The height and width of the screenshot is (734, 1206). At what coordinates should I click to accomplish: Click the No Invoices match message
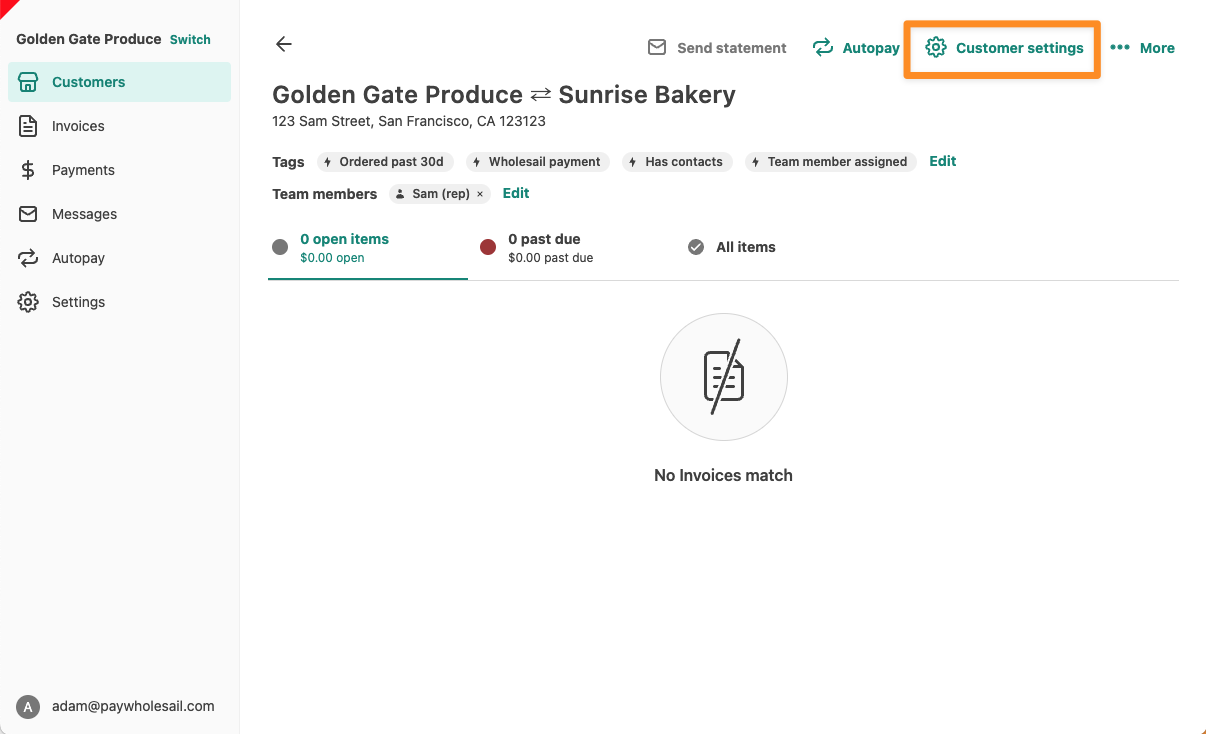pos(723,475)
